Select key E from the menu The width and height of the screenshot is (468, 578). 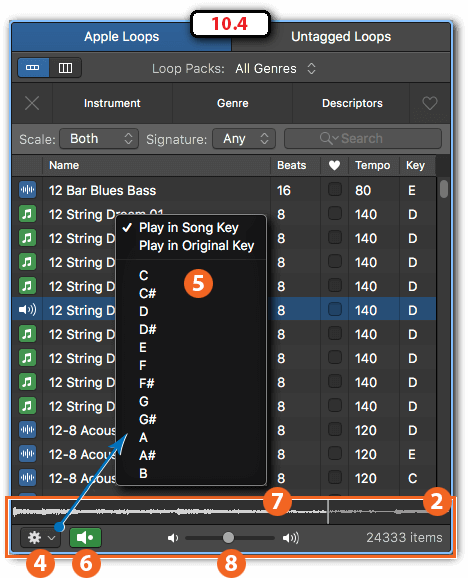coord(143,347)
